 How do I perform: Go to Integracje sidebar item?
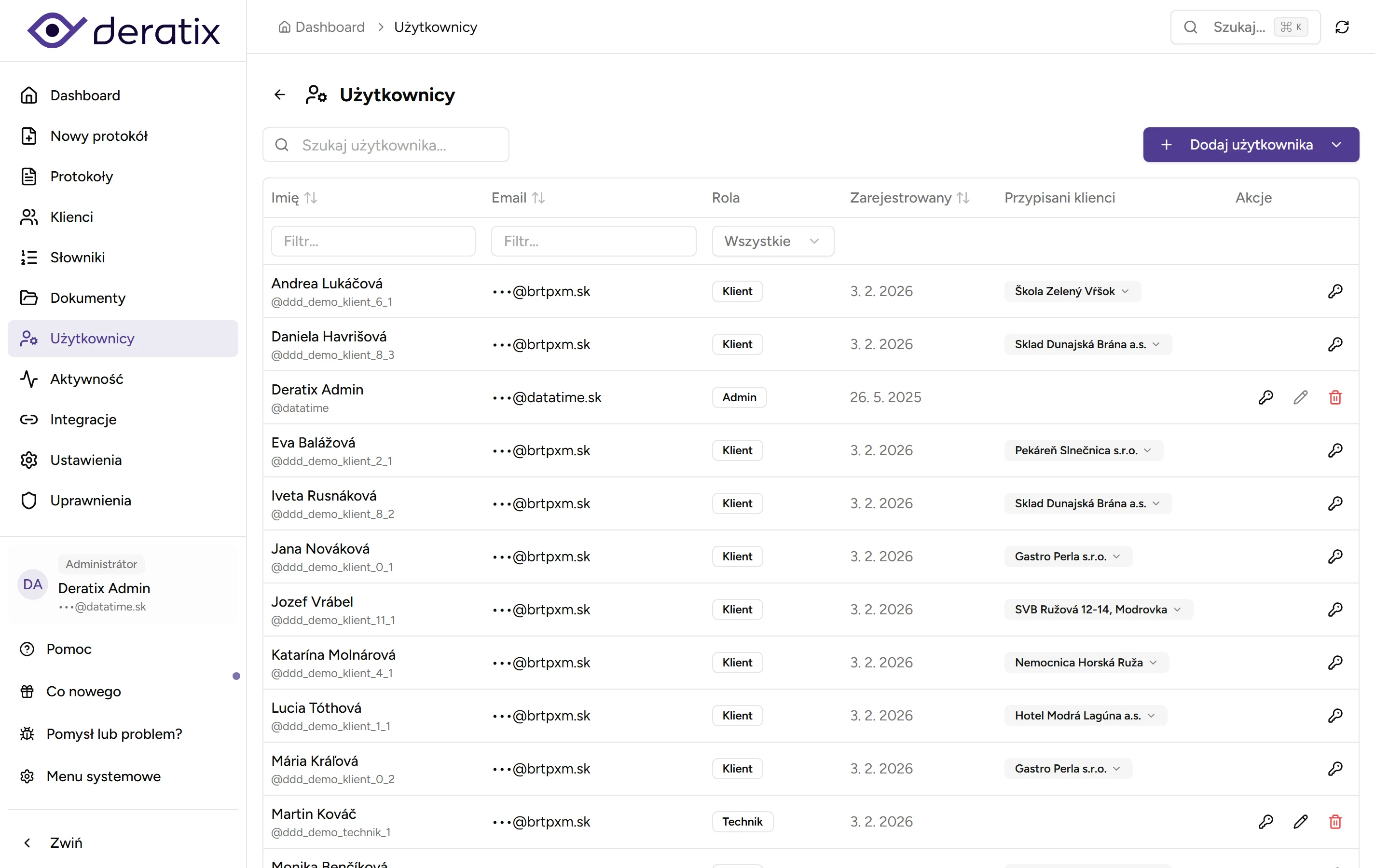[x=83, y=420]
